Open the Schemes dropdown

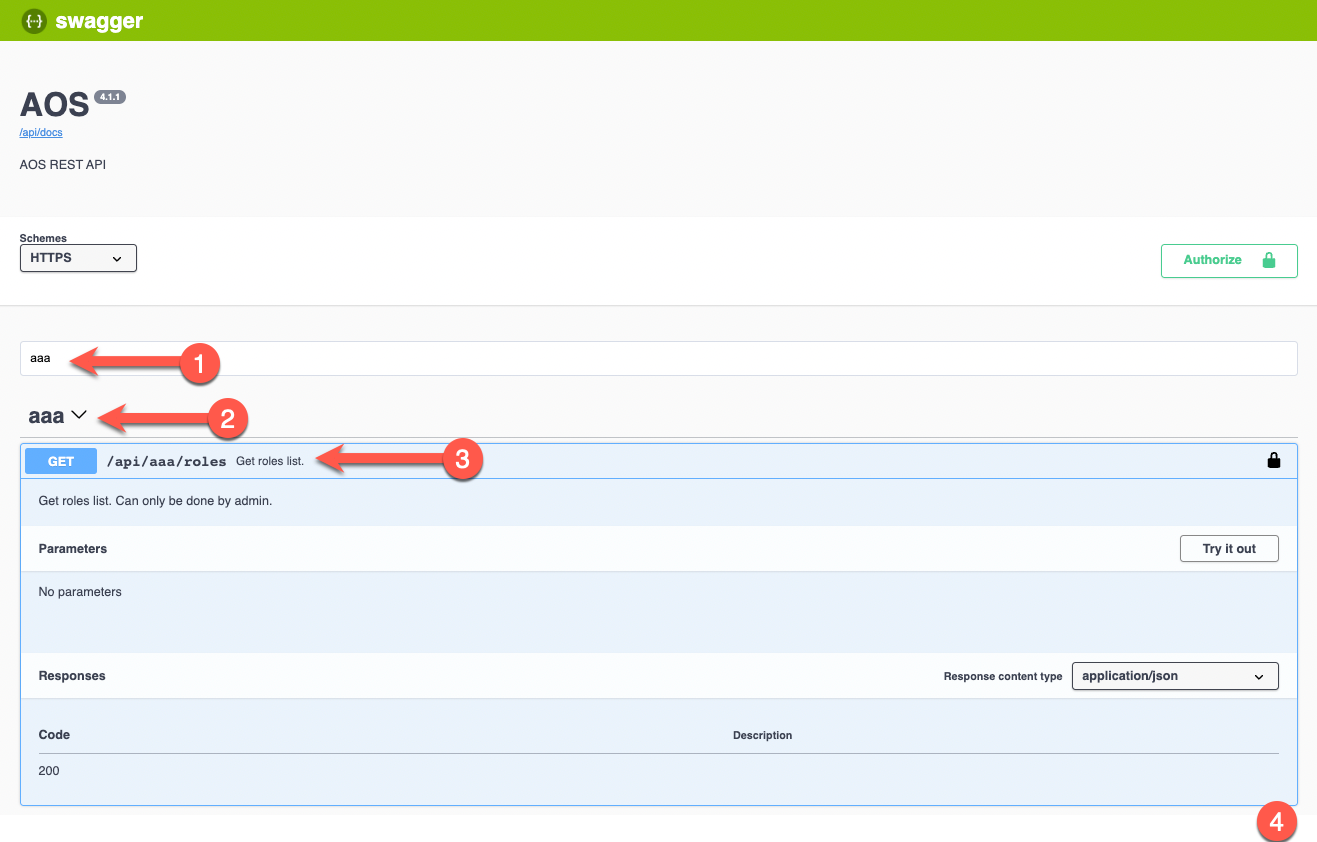click(78, 257)
